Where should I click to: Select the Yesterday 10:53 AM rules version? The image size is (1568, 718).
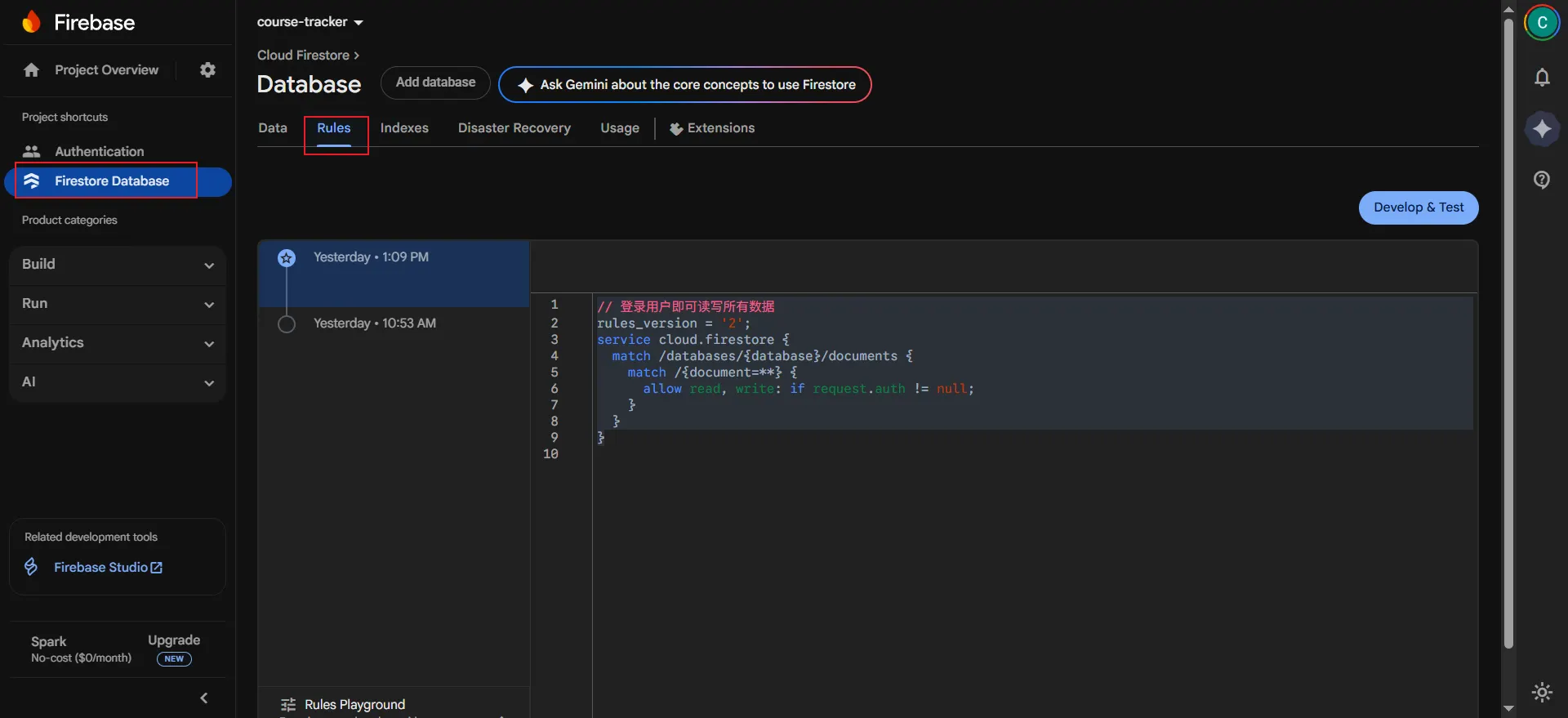(374, 323)
